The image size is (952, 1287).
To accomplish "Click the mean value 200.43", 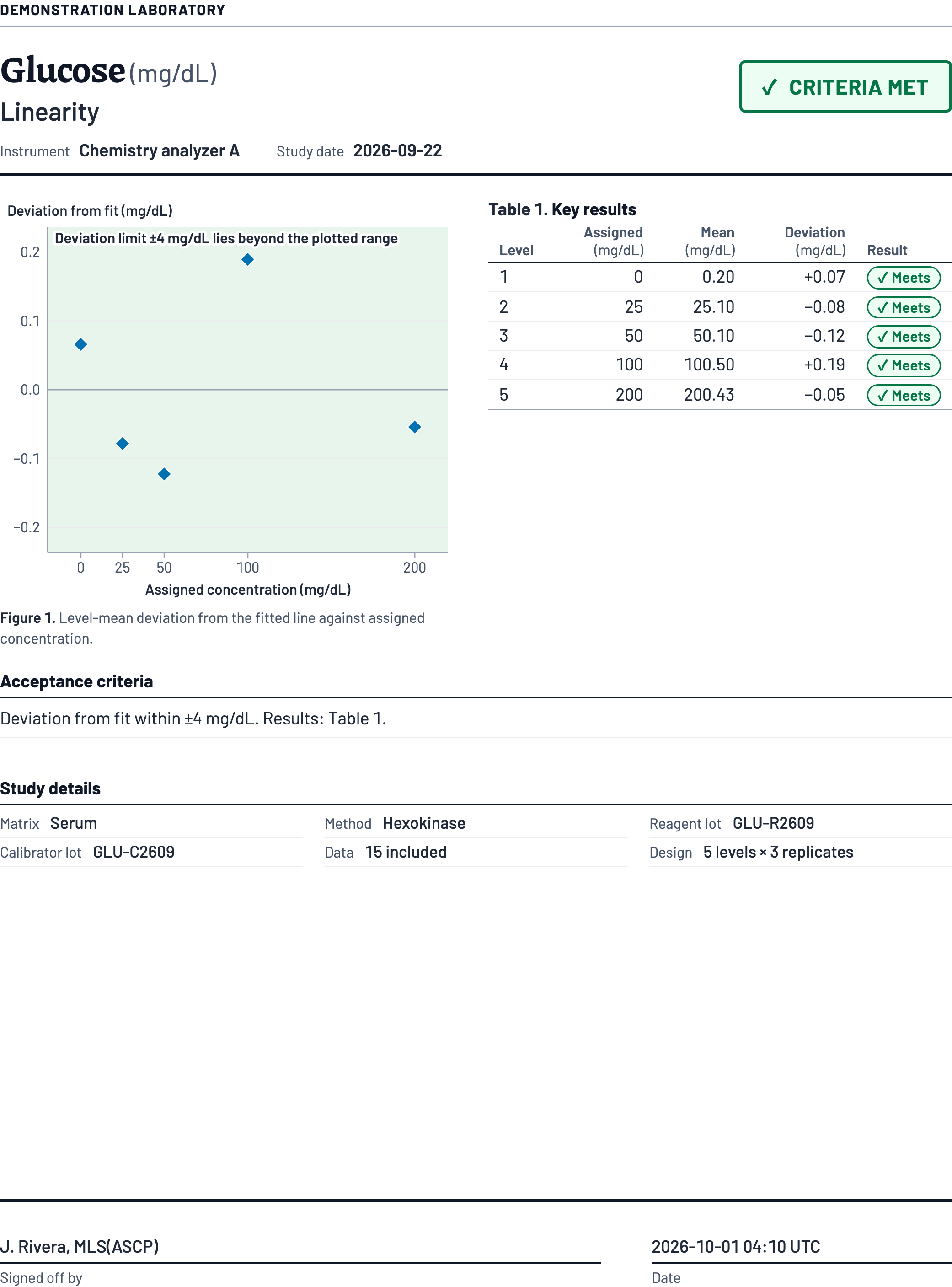I will [x=709, y=395].
